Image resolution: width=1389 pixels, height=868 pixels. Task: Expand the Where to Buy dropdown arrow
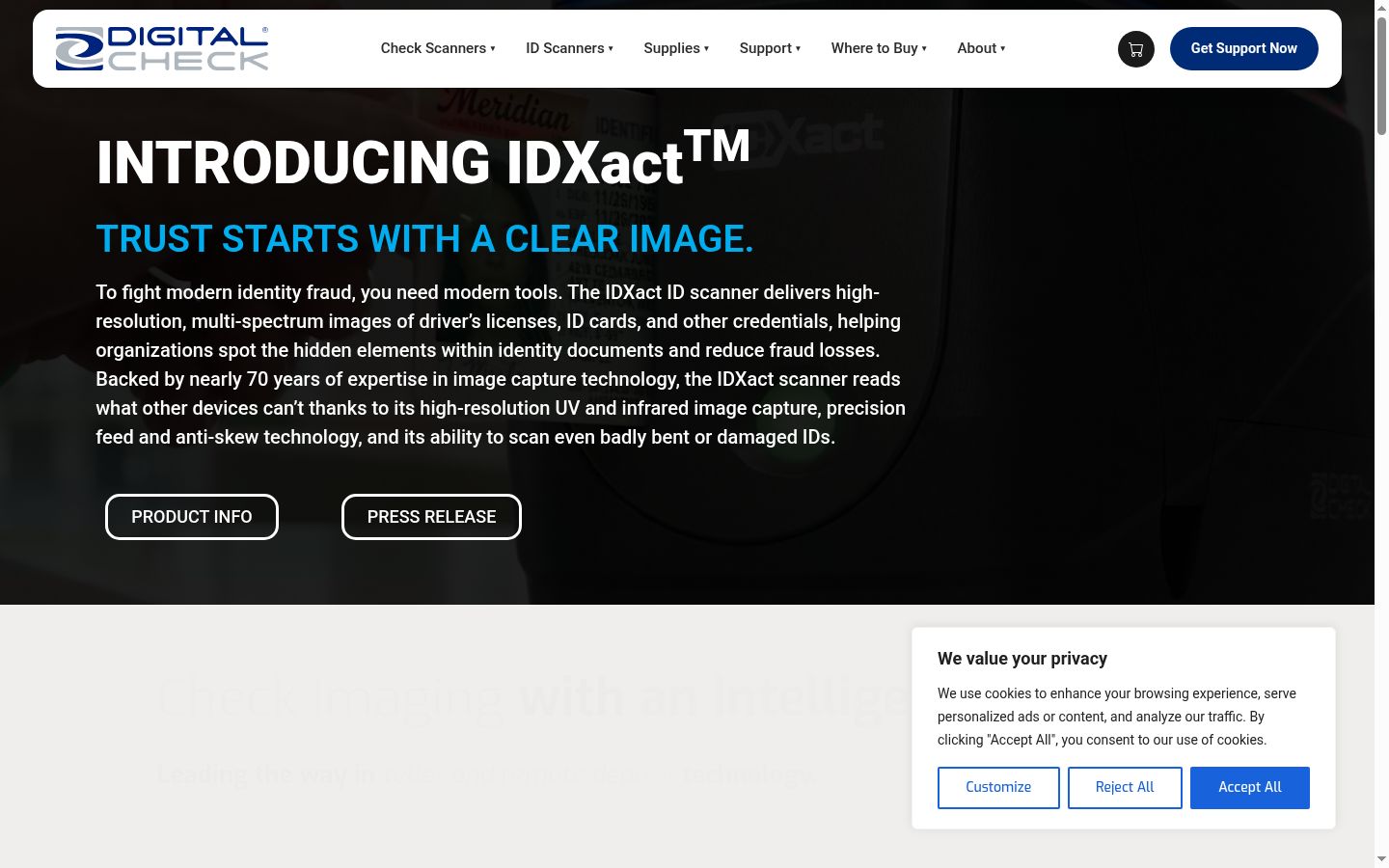924,48
